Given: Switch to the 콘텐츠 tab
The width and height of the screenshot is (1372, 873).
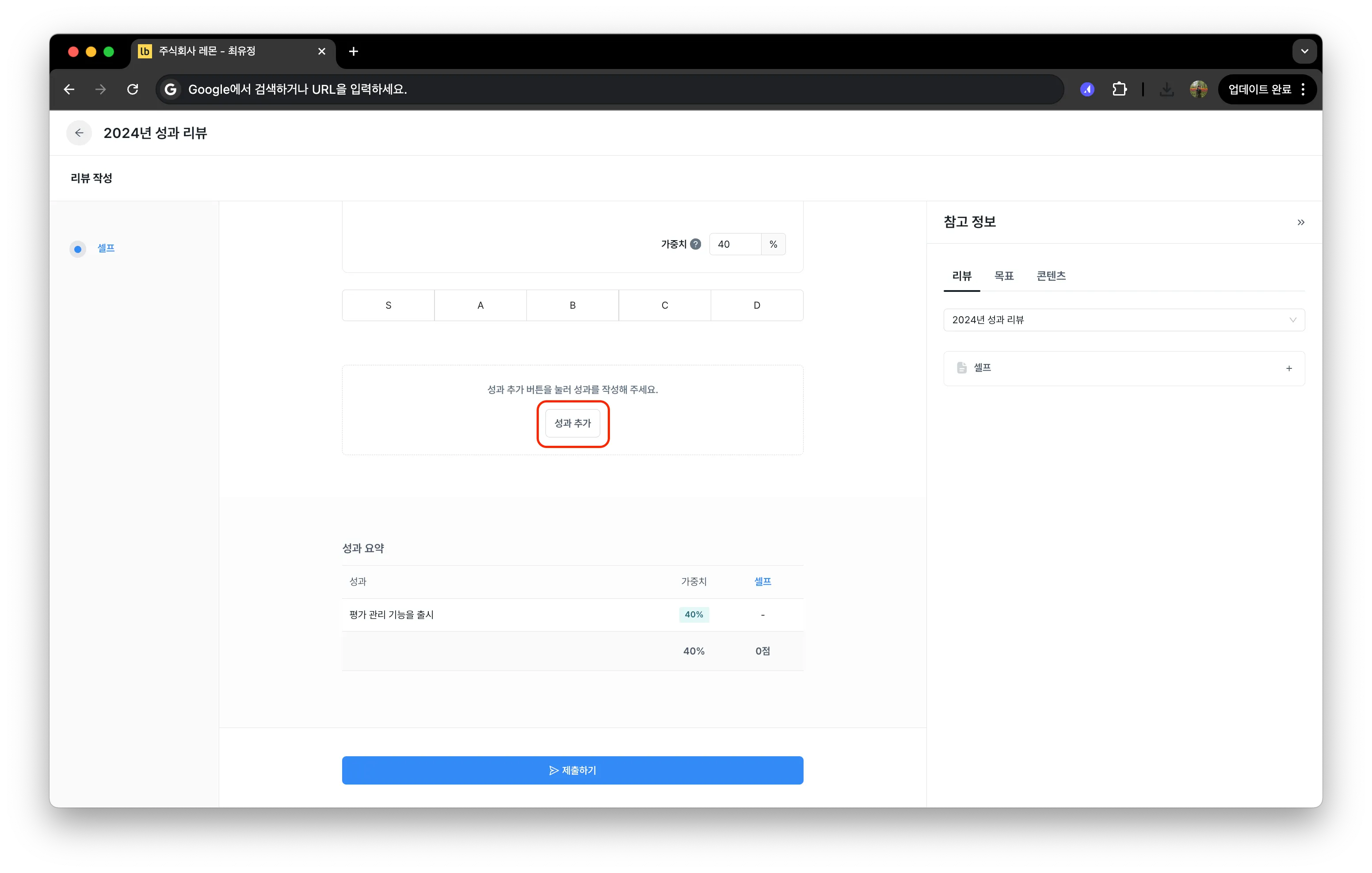Looking at the screenshot, I should coord(1051,276).
